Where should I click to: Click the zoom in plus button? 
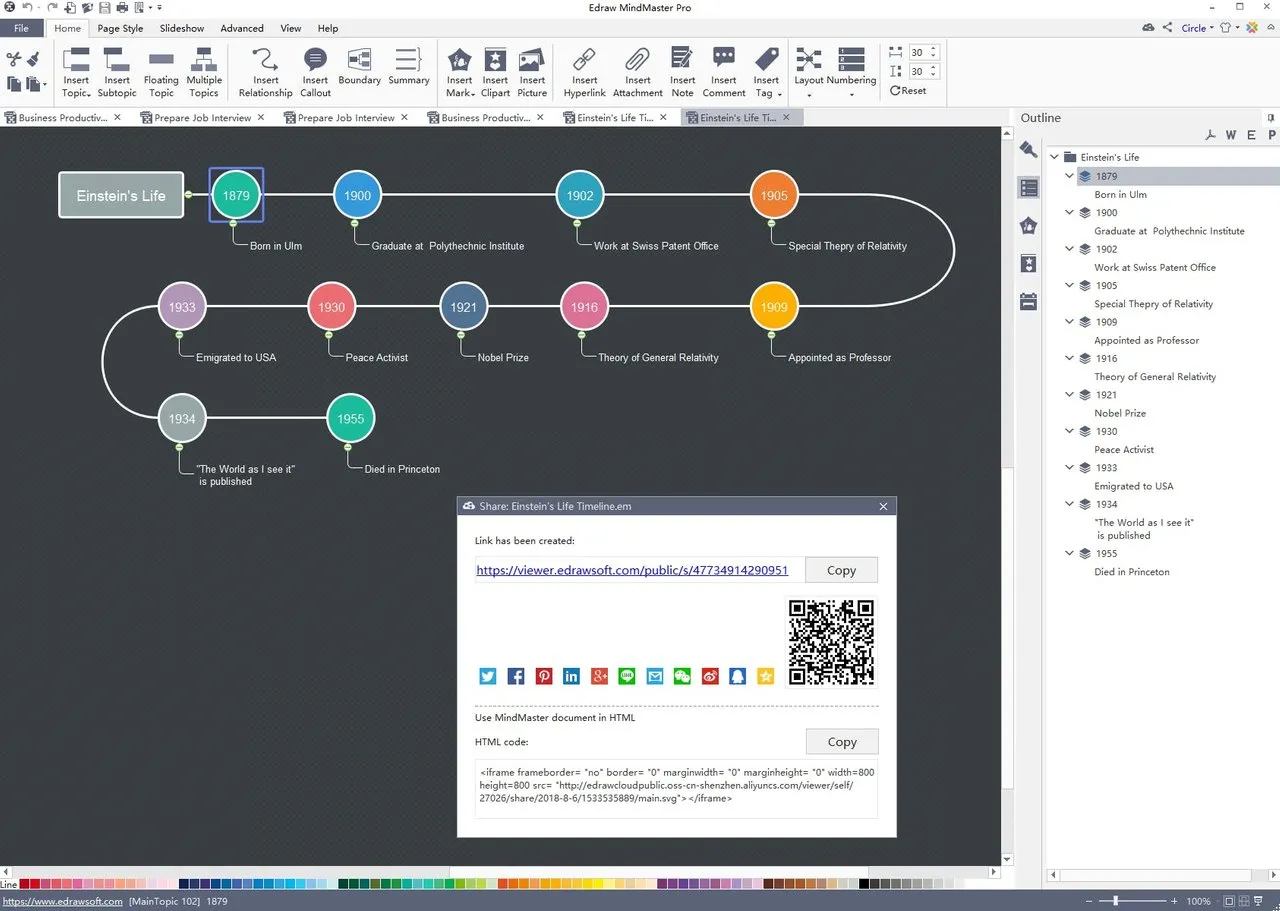click(x=1174, y=901)
